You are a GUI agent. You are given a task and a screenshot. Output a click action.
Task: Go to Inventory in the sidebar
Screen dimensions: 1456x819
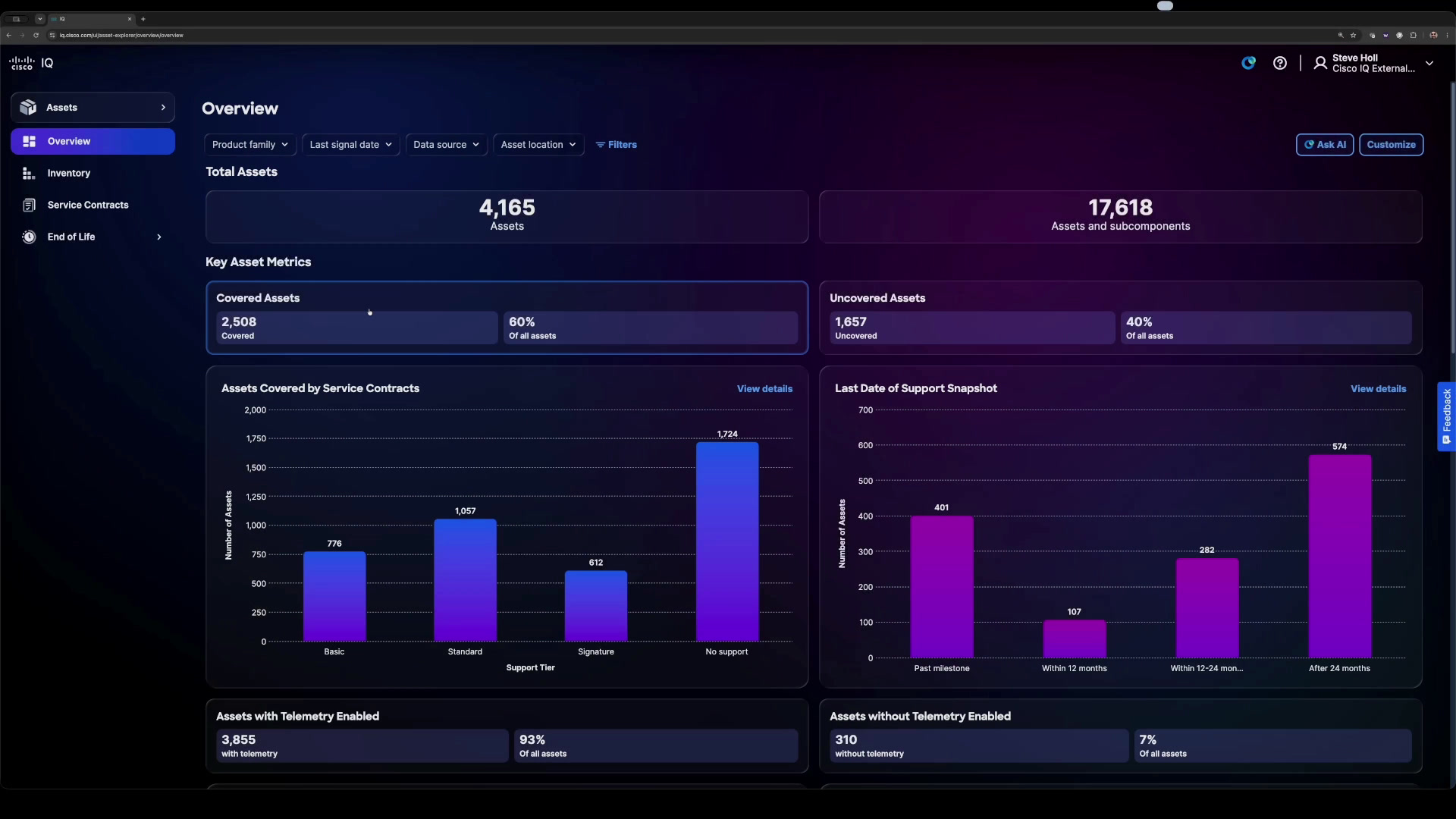tap(93, 174)
